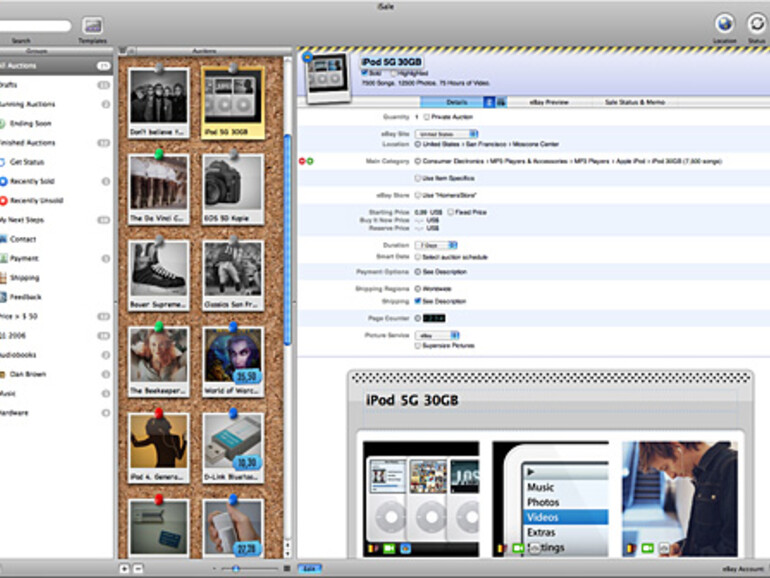
Task: Open the Location chooser button
Action: tap(418, 144)
